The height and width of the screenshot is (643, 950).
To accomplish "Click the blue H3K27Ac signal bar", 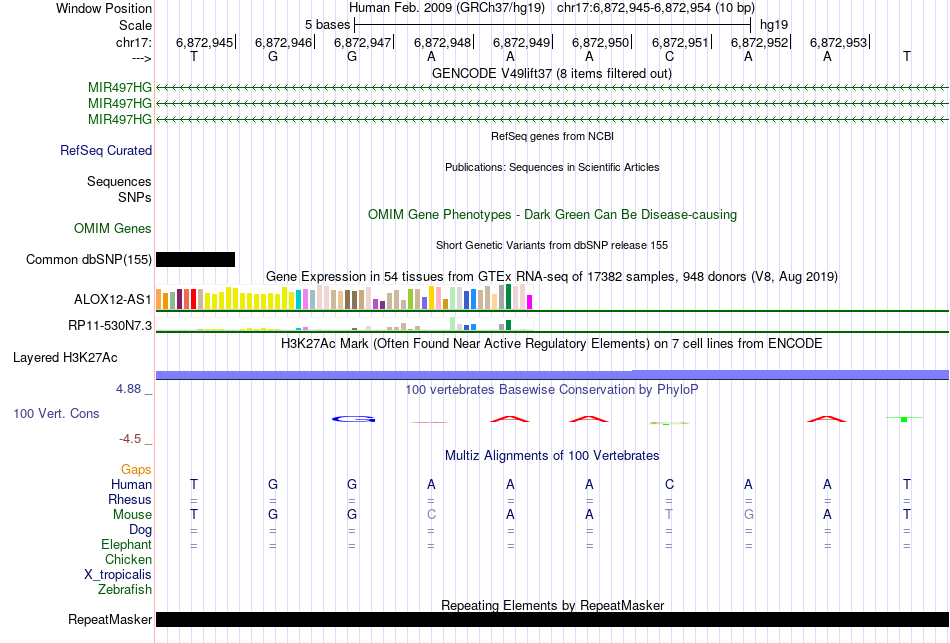I will click(x=552, y=375).
